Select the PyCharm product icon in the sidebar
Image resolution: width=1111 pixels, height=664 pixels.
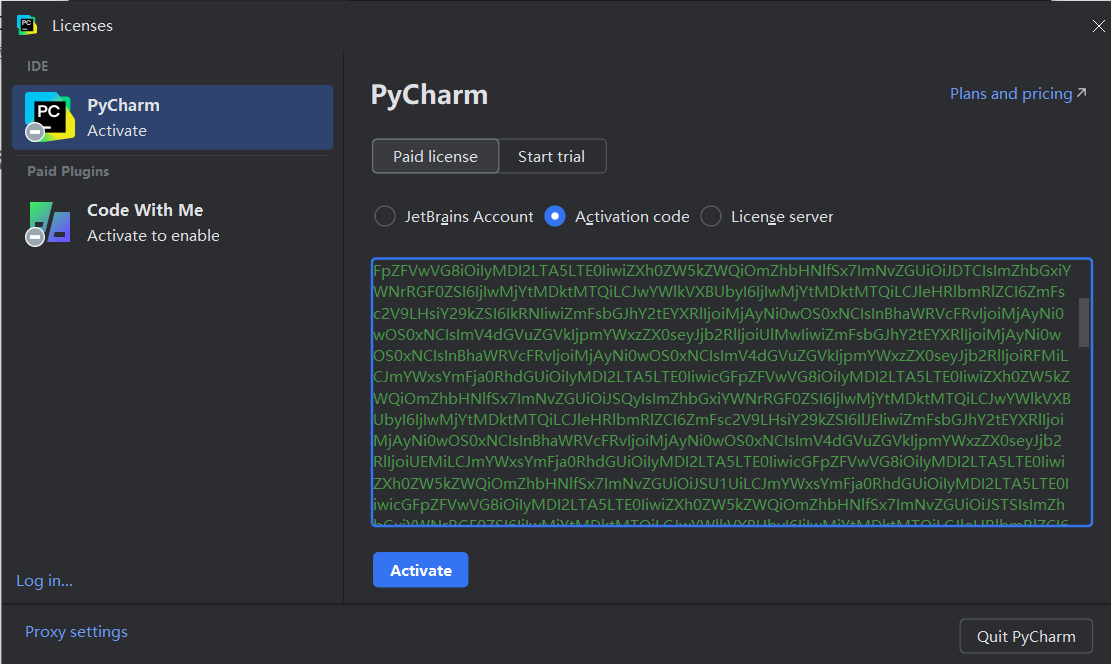pos(49,117)
